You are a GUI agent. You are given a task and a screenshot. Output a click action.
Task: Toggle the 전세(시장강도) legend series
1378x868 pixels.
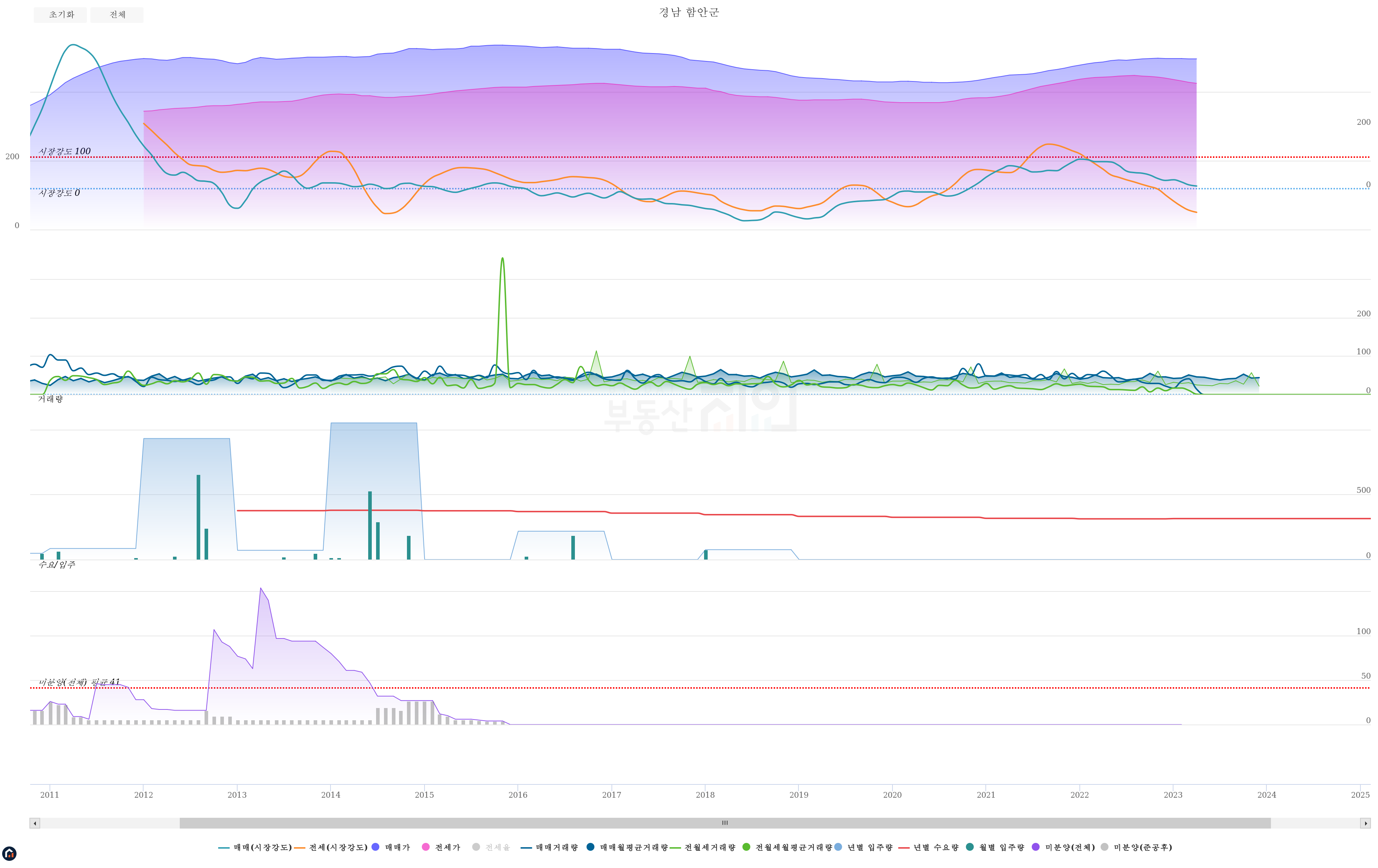coord(338,848)
